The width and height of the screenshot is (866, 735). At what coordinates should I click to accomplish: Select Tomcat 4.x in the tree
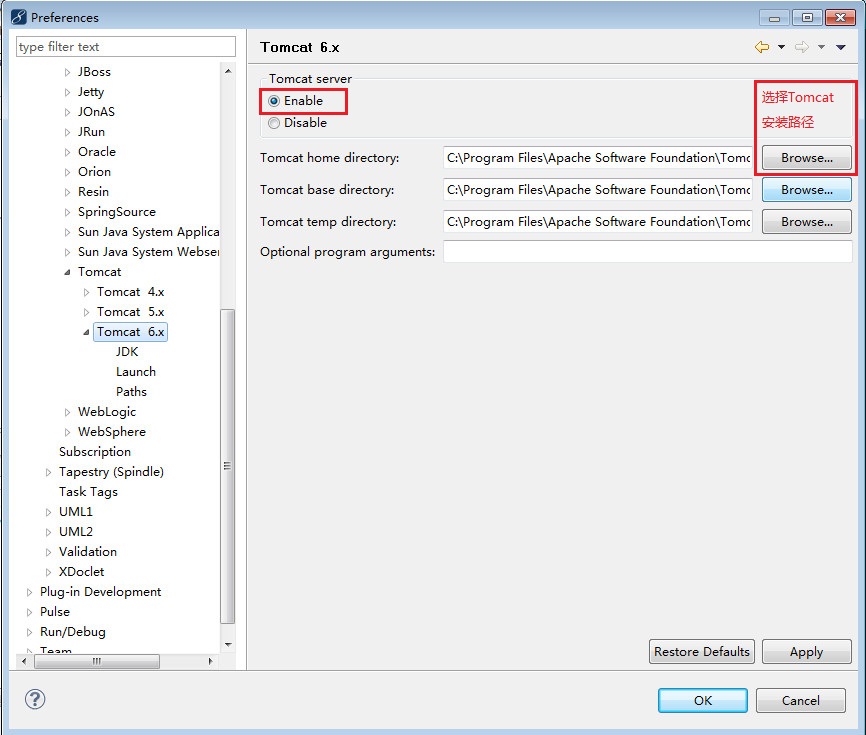click(129, 291)
